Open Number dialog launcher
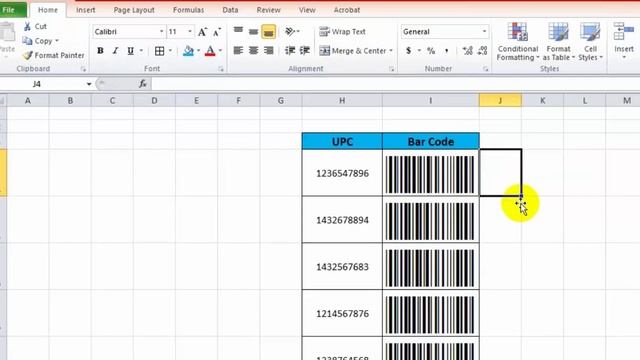640x360 pixels. [485, 69]
